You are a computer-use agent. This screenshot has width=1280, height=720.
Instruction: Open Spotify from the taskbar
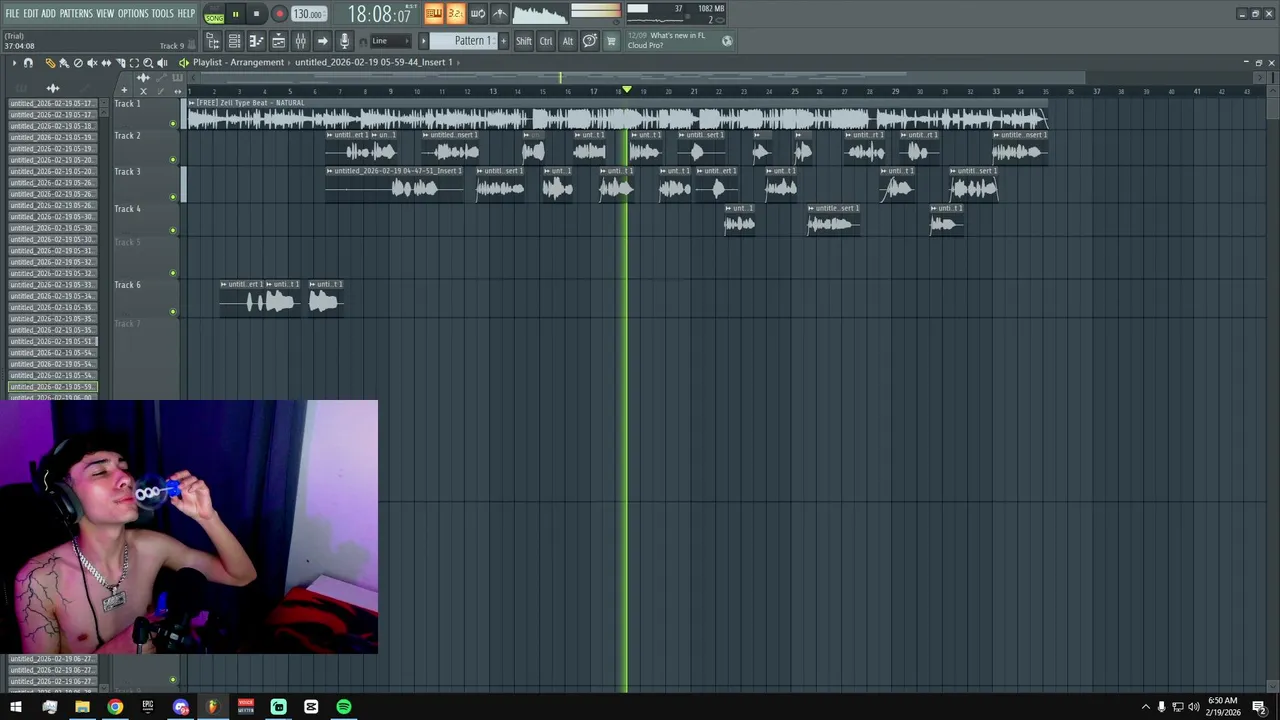point(344,707)
